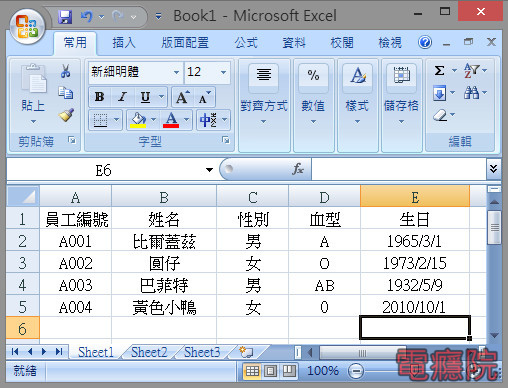Switch to Normal view

[x=252, y=371]
